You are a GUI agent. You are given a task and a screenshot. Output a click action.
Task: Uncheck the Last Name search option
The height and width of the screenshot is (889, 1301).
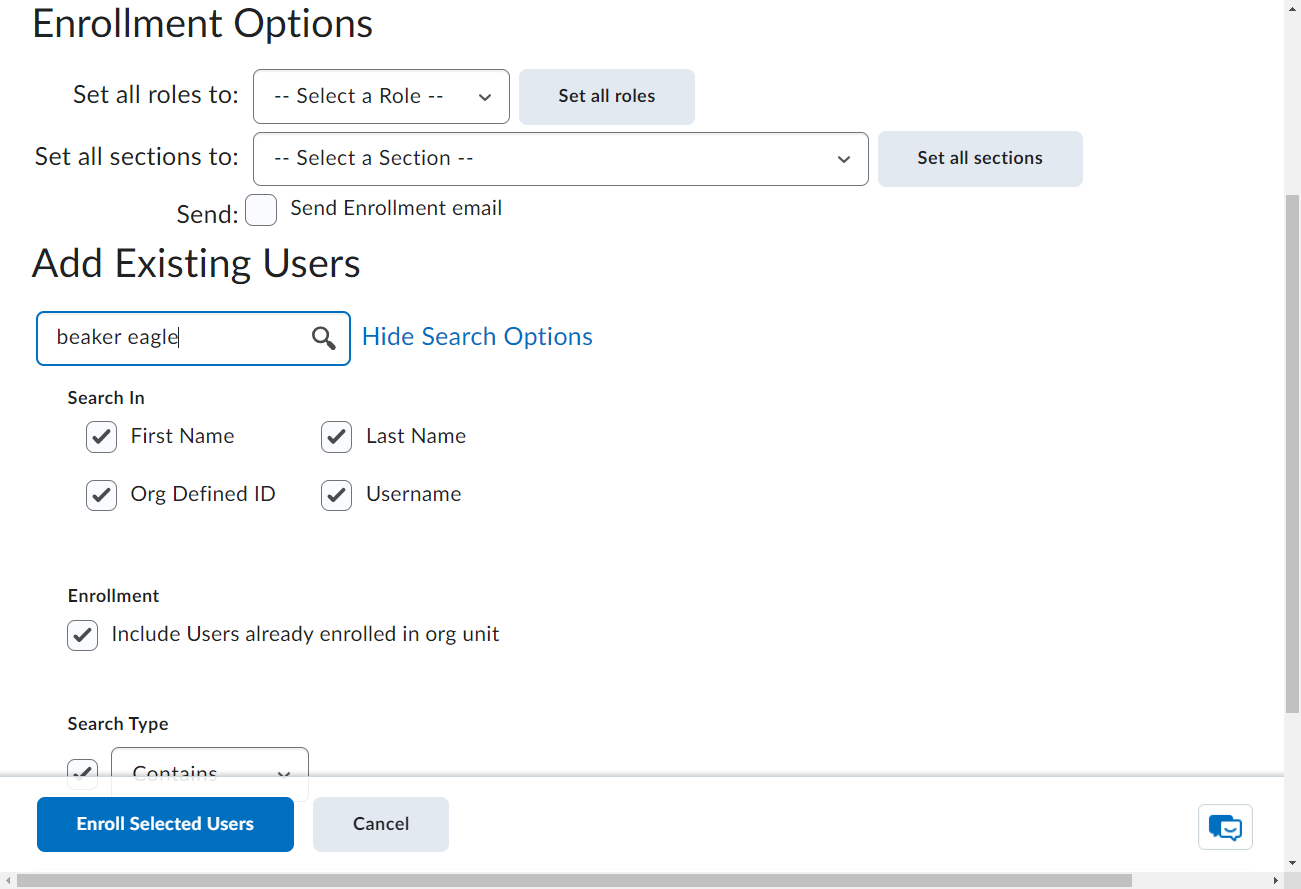coord(337,437)
